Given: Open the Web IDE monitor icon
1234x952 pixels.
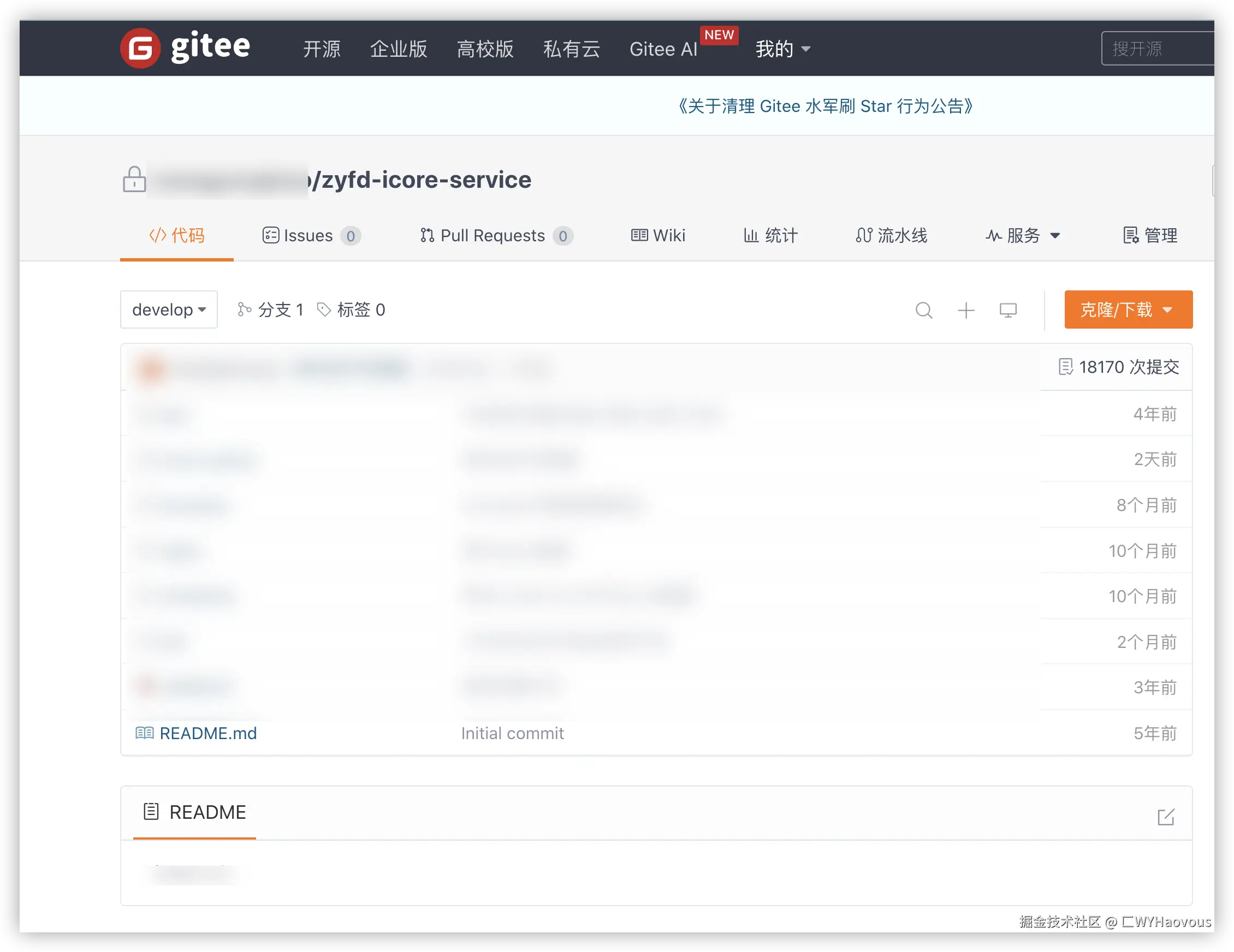Looking at the screenshot, I should pyautogui.click(x=1008, y=310).
